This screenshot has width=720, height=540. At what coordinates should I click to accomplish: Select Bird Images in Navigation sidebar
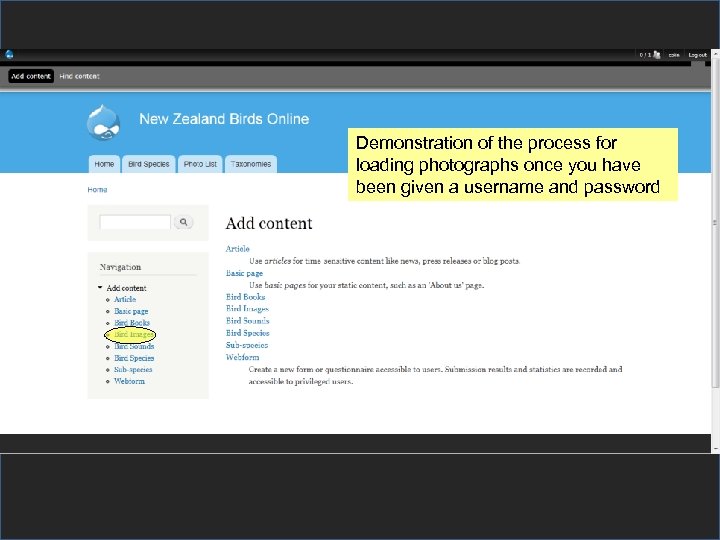coord(133,335)
